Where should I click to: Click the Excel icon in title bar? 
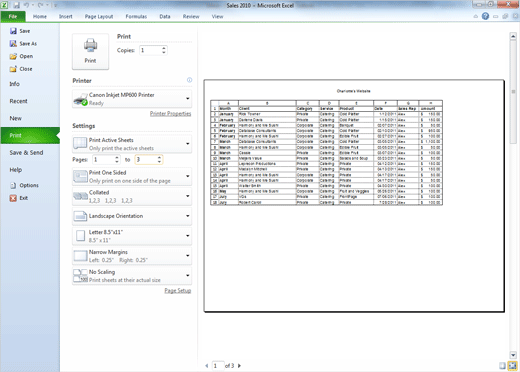[5, 5]
